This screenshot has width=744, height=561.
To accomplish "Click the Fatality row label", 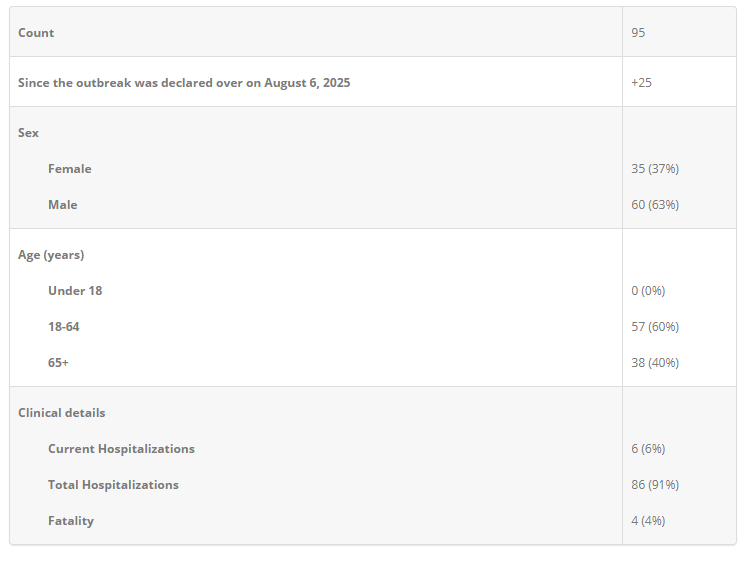I will point(70,521).
